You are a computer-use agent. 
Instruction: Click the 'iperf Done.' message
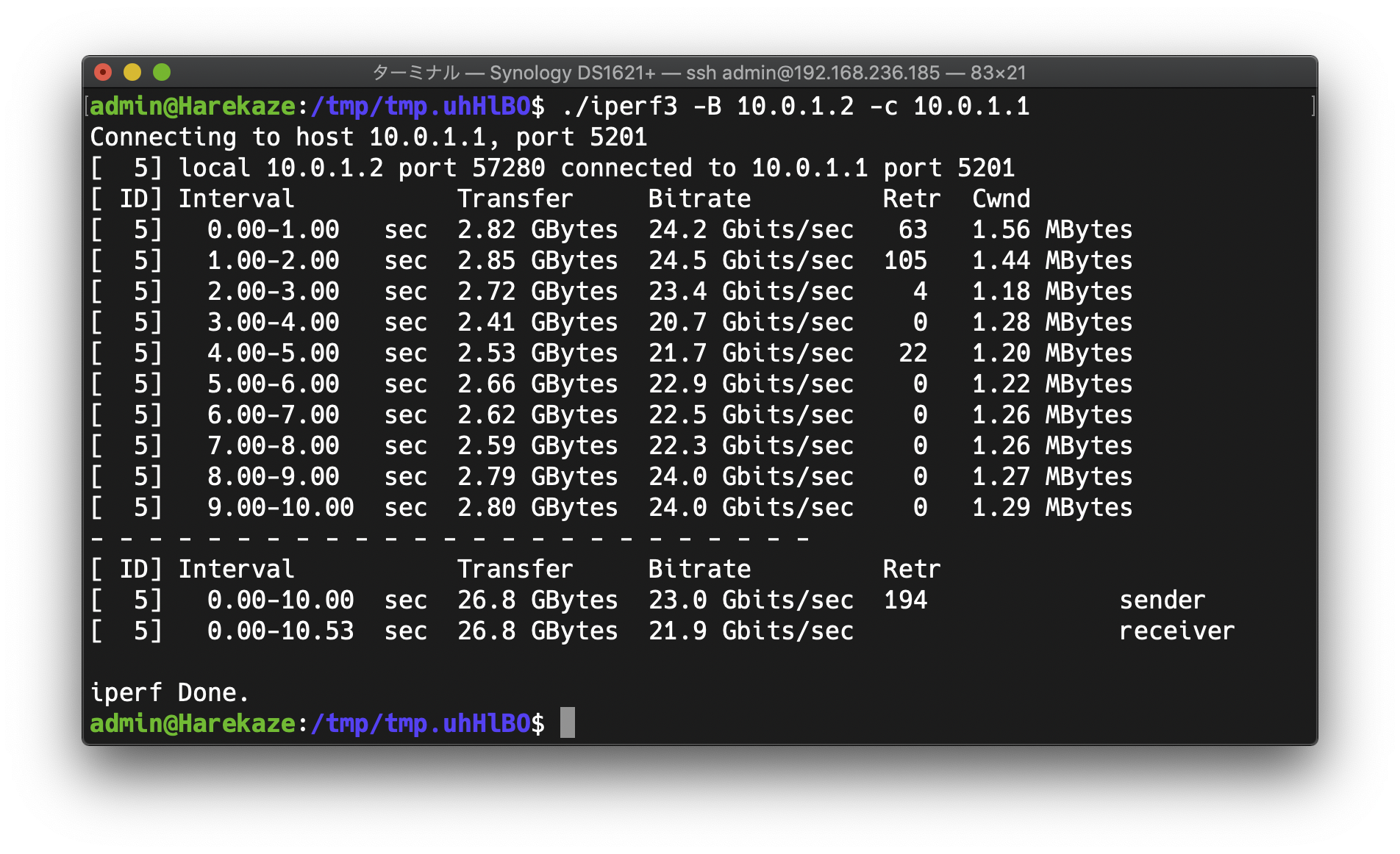(x=170, y=693)
